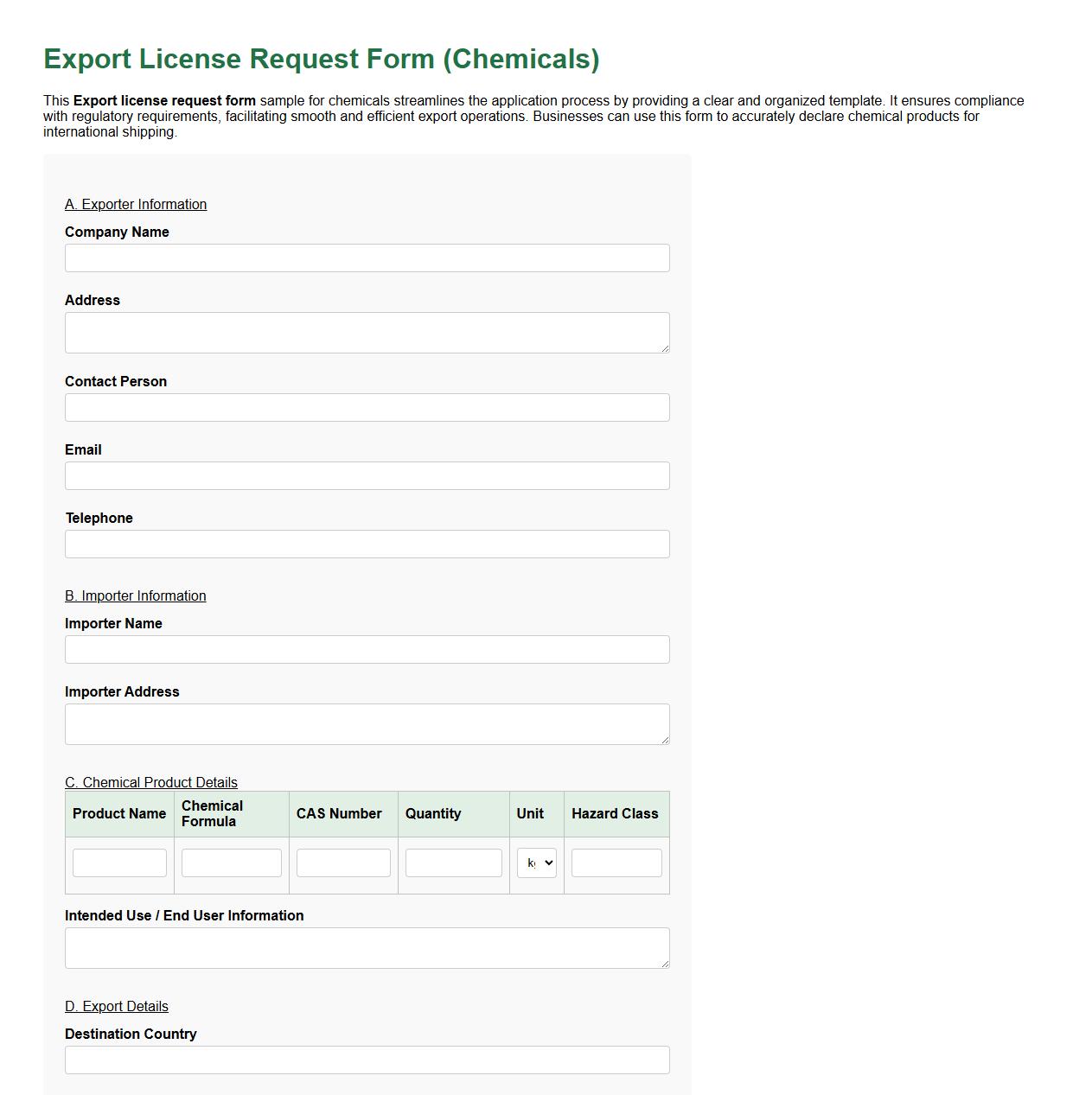The image size is (1092, 1095).
Task: Focus the Quantity input in the table
Action: pyautogui.click(x=453, y=863)
